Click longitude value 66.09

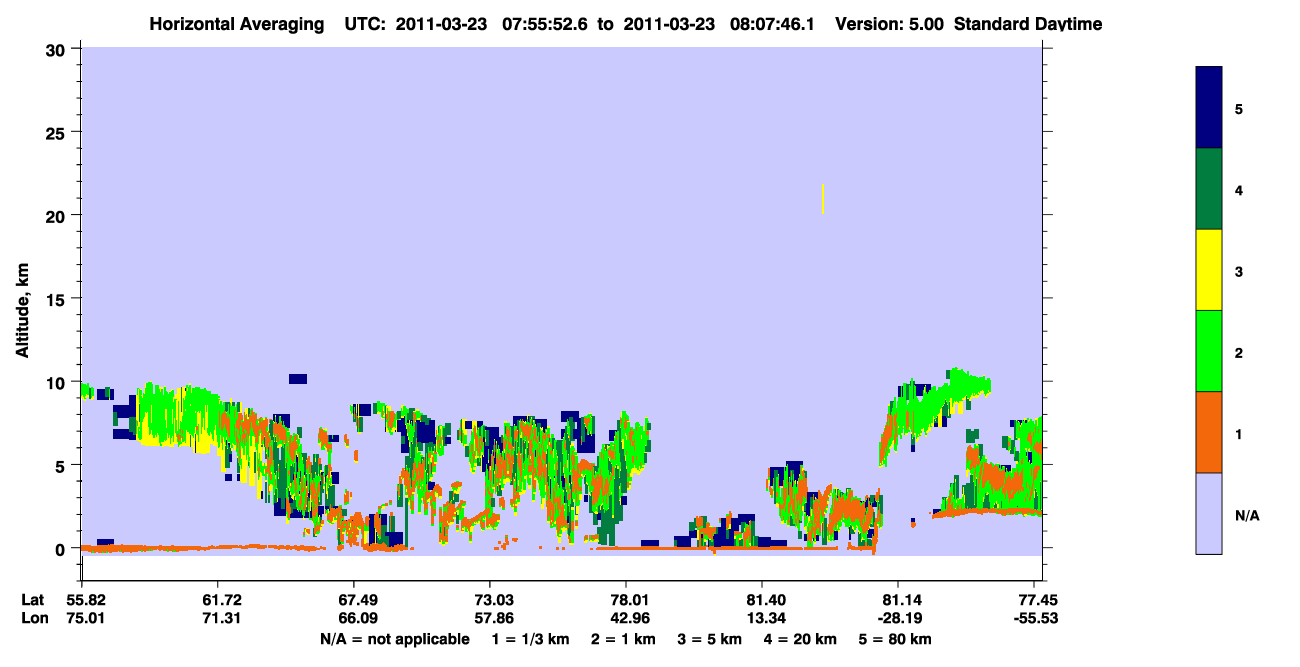[354, 618]
